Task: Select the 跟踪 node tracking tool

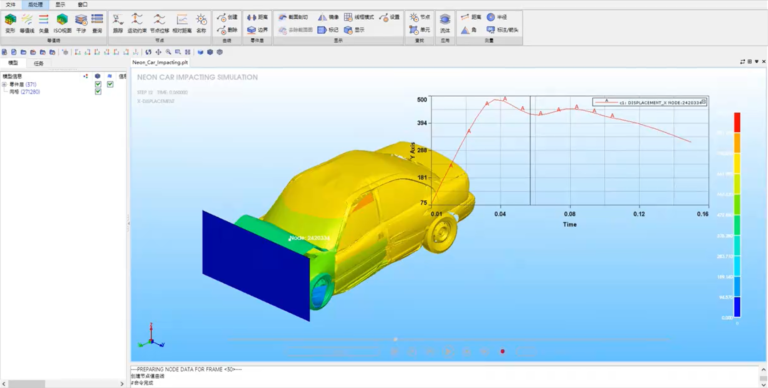Action: tap(118, 23)
